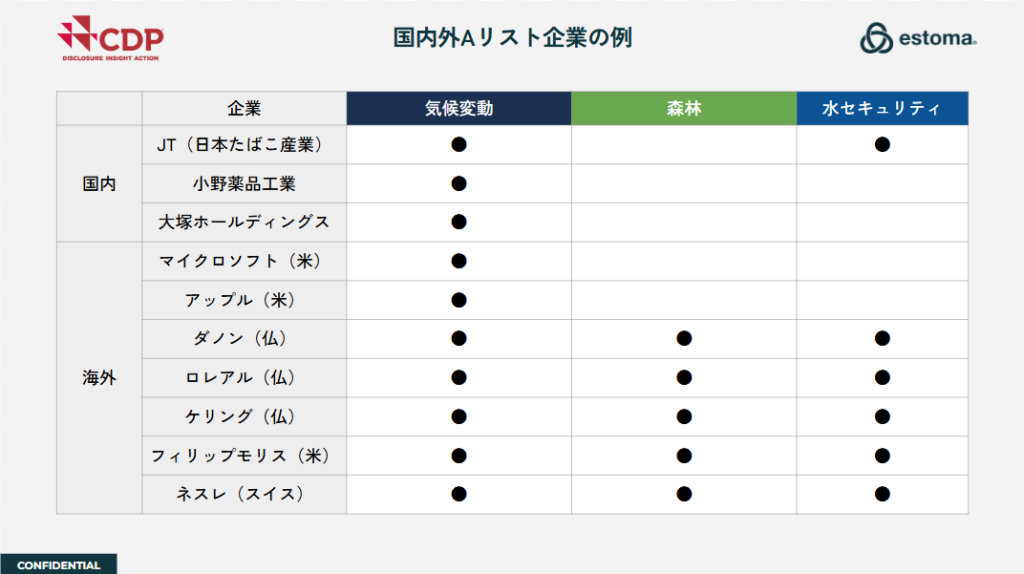The height and width of the screenshot is (574, 1024).
Task: Click the 大塚ホールディングス cell
Action: [244, 222]
